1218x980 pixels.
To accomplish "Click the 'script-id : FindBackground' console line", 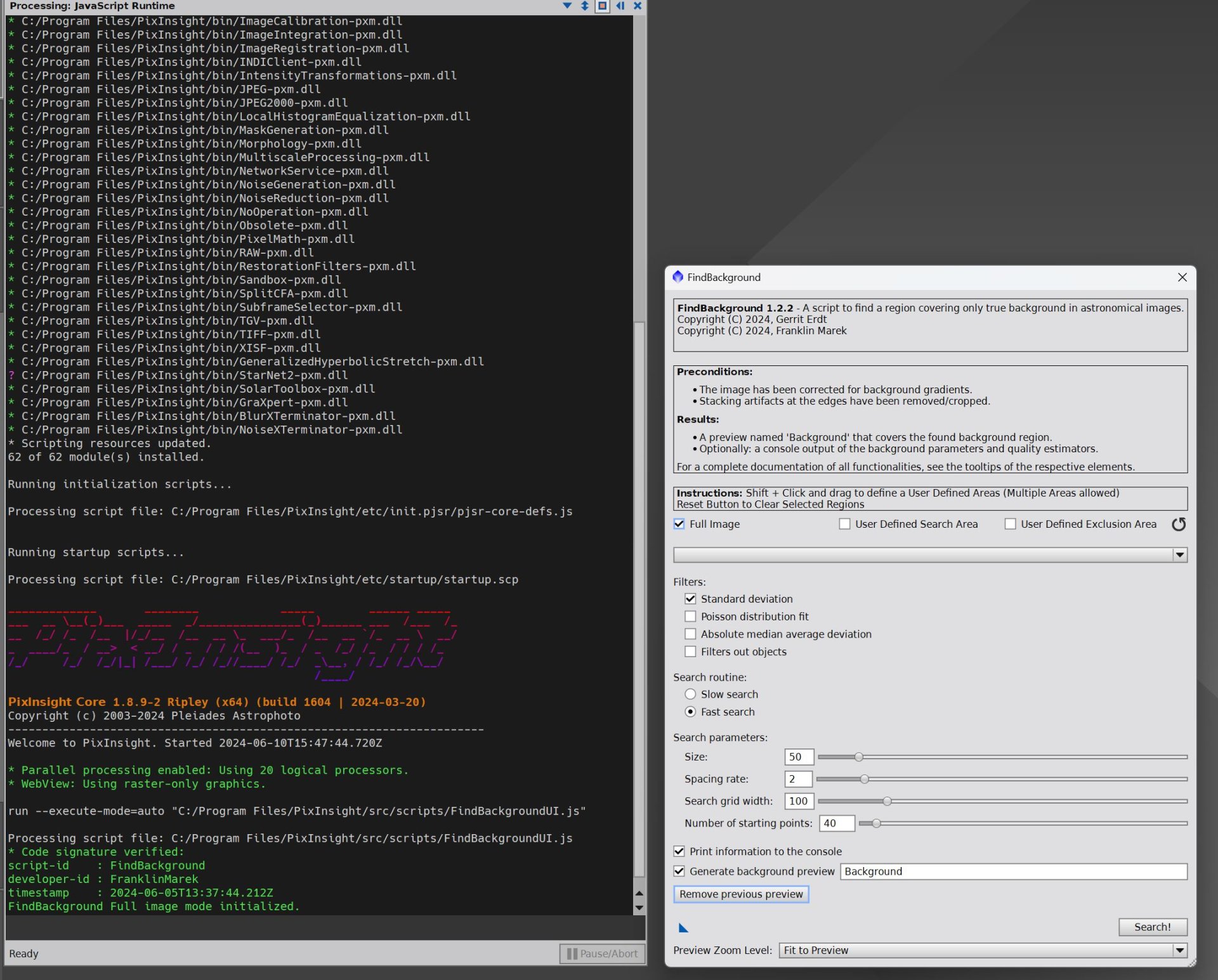I will point(106,865).
